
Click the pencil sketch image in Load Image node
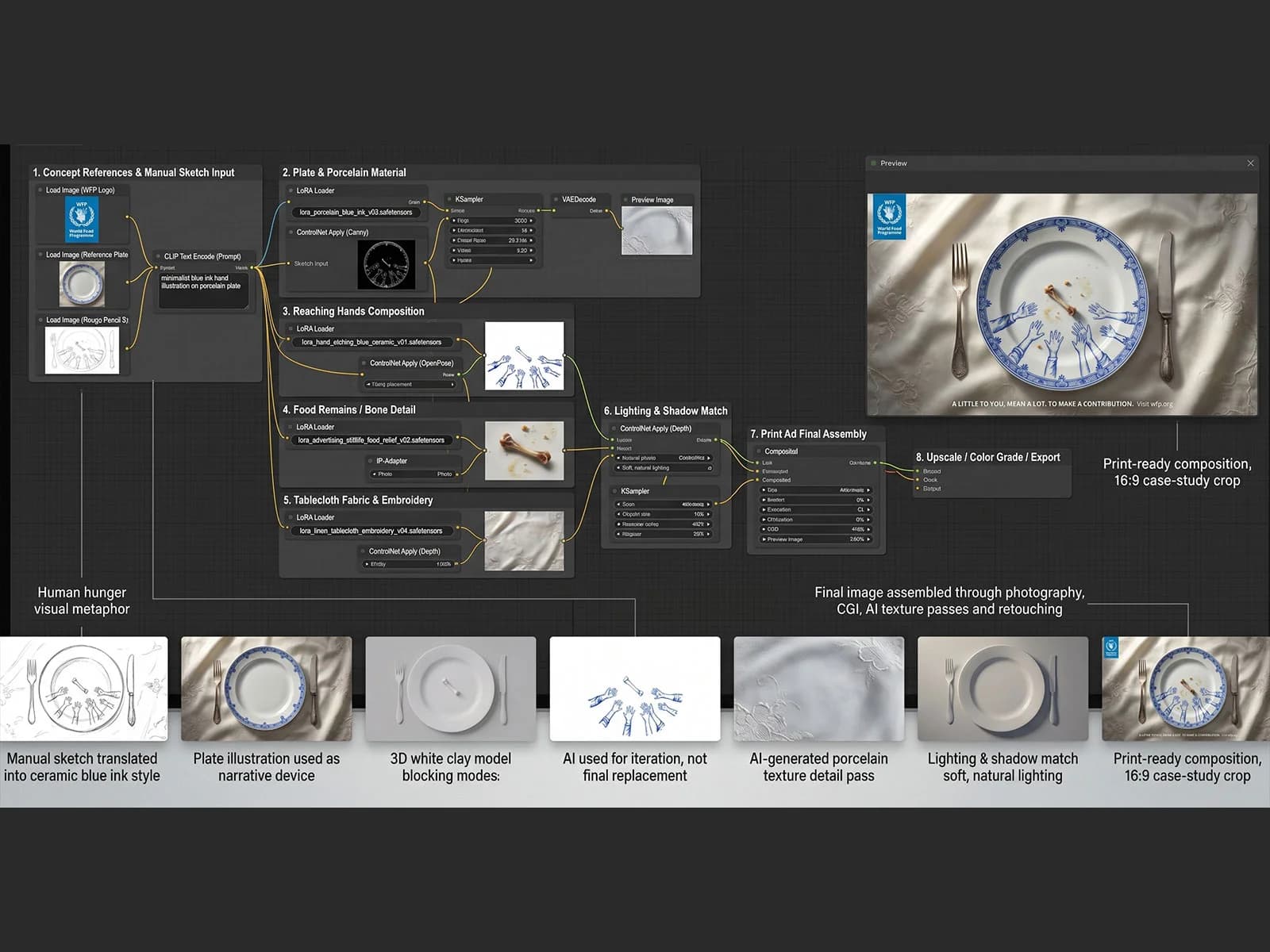pos(82,350)
